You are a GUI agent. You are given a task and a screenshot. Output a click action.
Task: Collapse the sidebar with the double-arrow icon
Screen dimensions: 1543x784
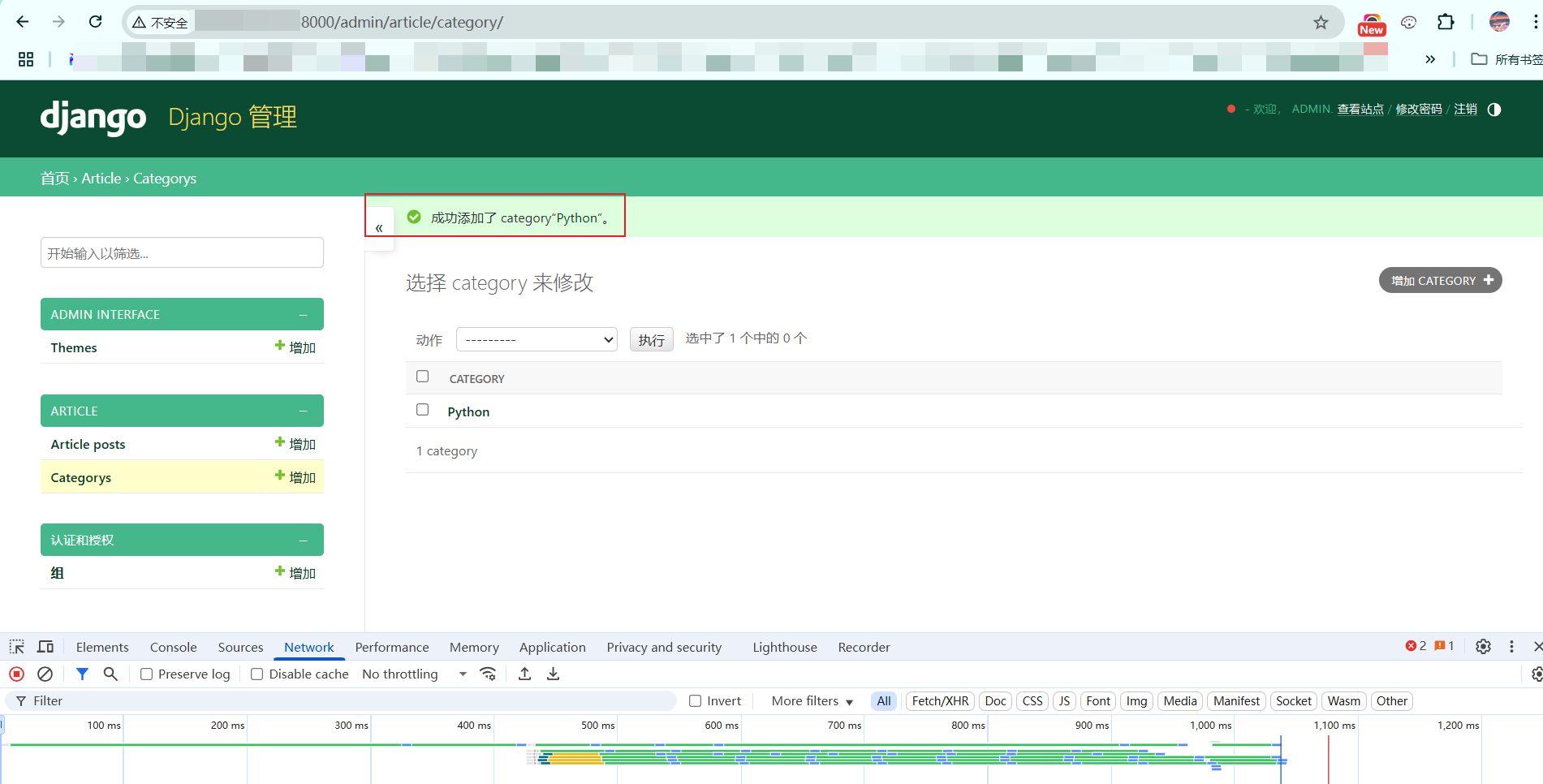coord(379,228)
